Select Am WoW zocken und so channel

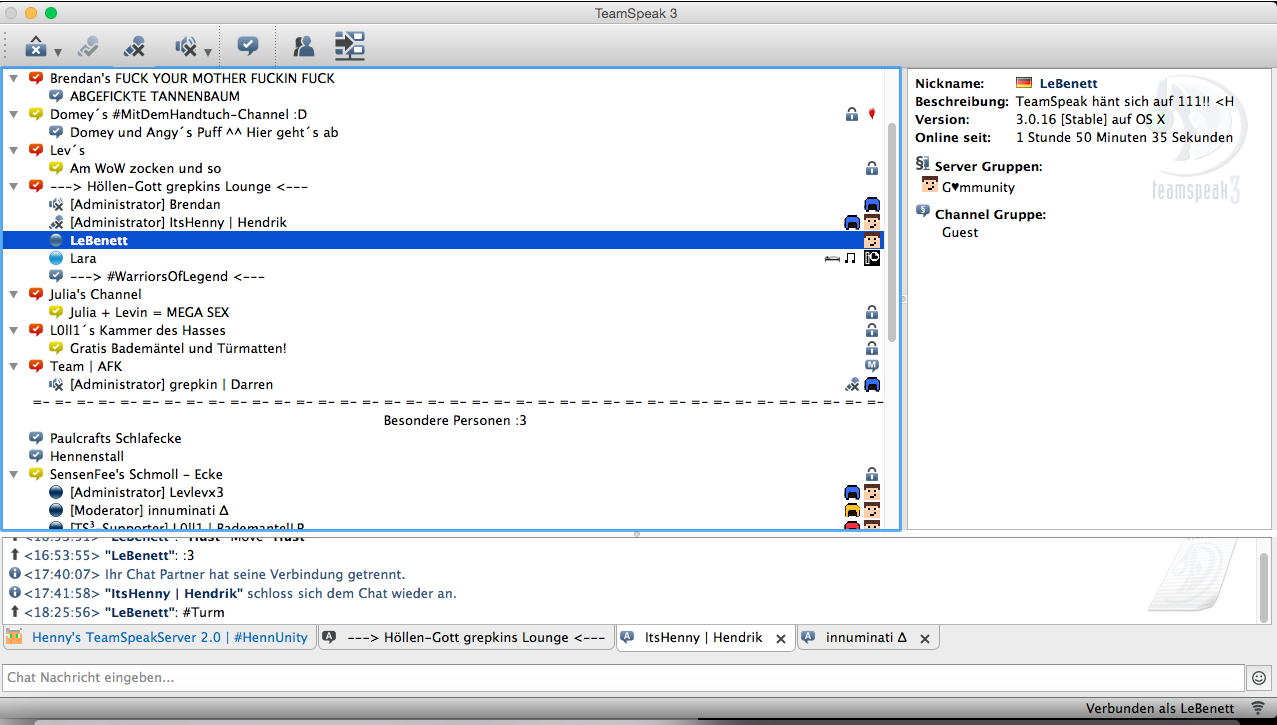[146, 168]
